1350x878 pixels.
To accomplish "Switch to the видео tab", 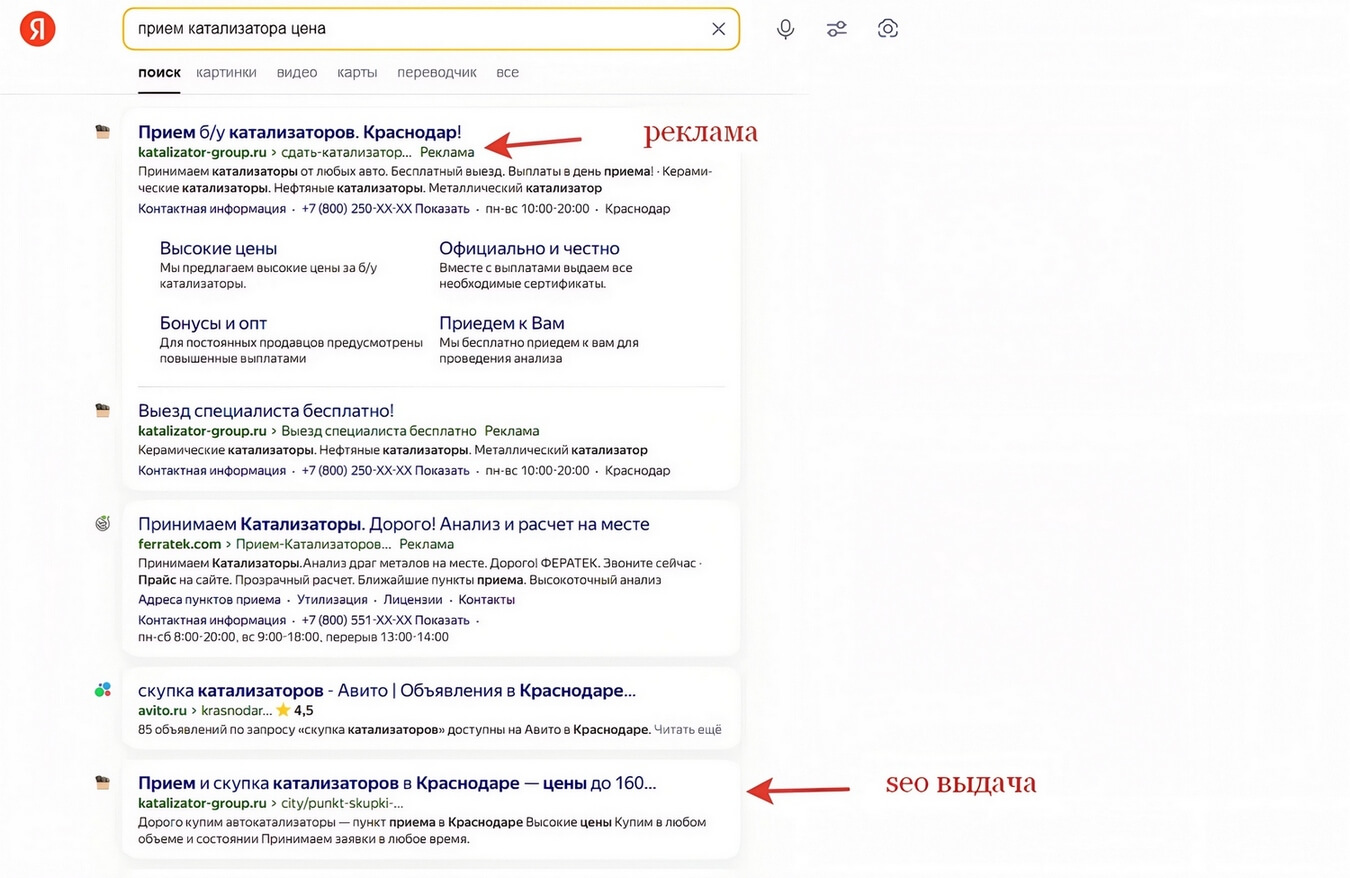I will 297,72.
